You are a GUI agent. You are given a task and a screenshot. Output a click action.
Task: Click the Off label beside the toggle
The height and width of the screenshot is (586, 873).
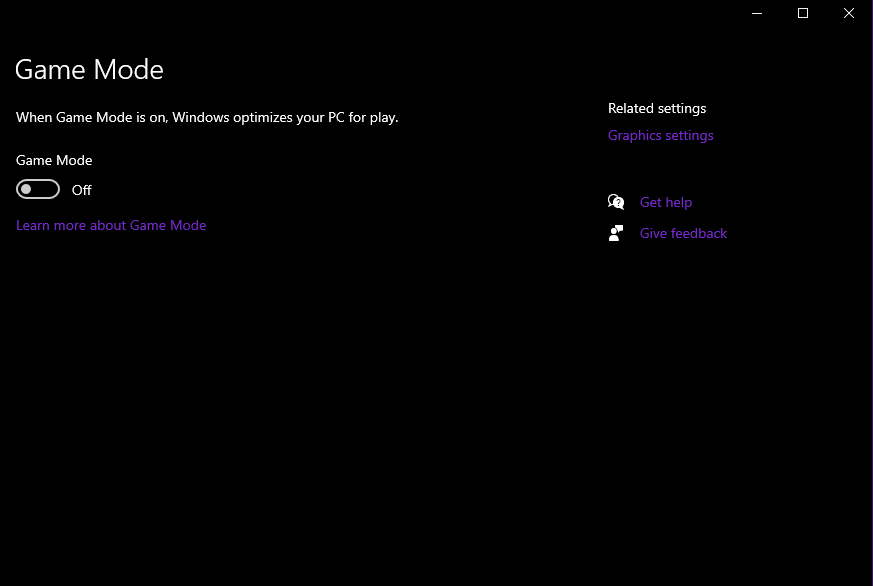pos(82,190)
